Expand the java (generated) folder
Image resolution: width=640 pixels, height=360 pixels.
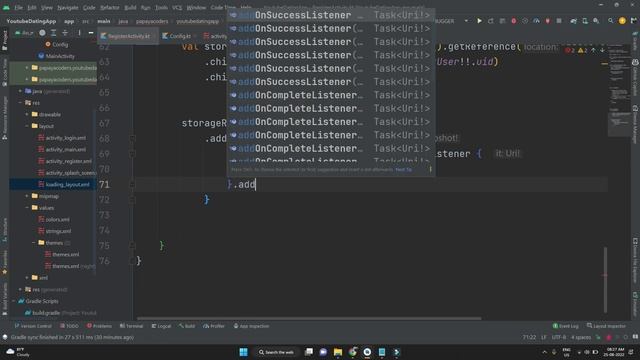point(20,91)
